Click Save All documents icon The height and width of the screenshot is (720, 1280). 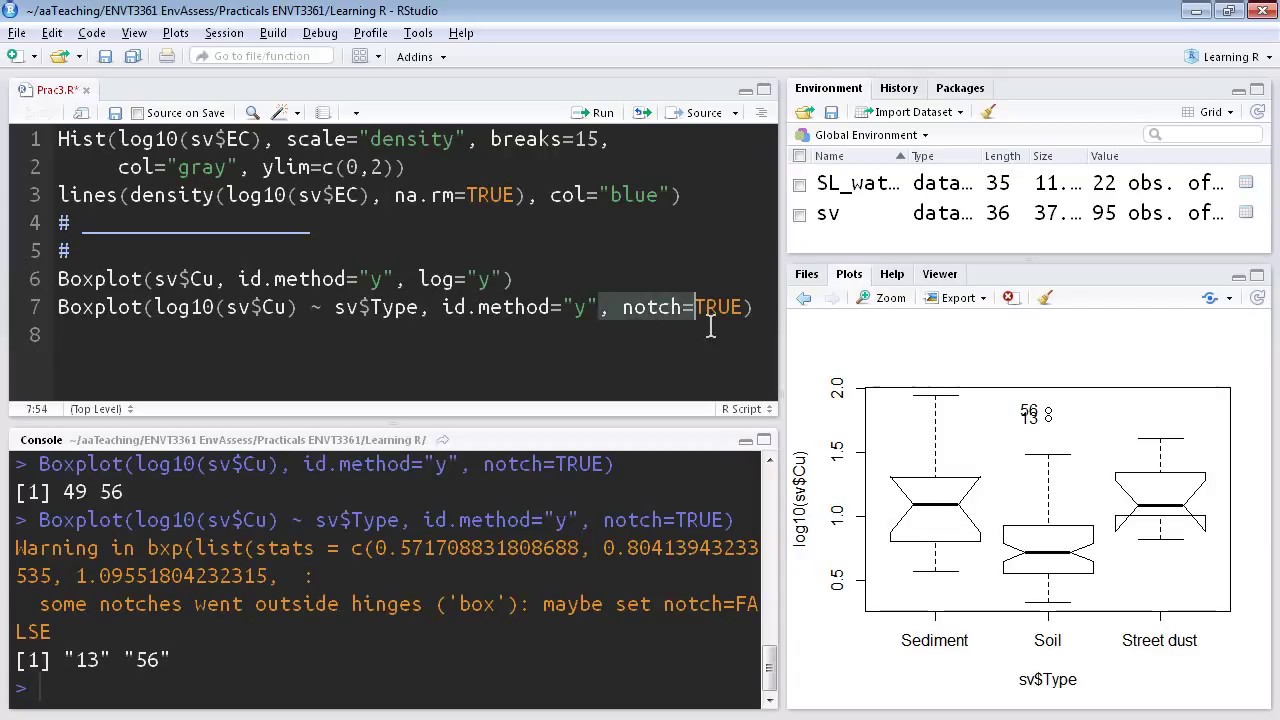click(133, 57)
